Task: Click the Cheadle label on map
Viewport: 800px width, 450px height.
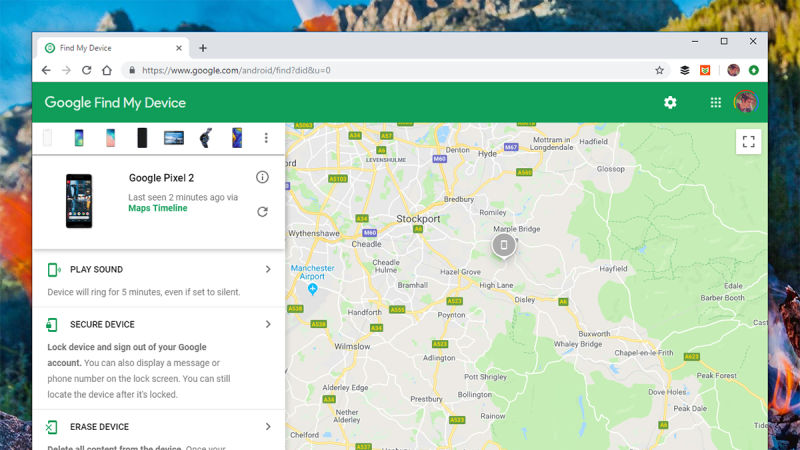Action: click(x=366, y=244)
